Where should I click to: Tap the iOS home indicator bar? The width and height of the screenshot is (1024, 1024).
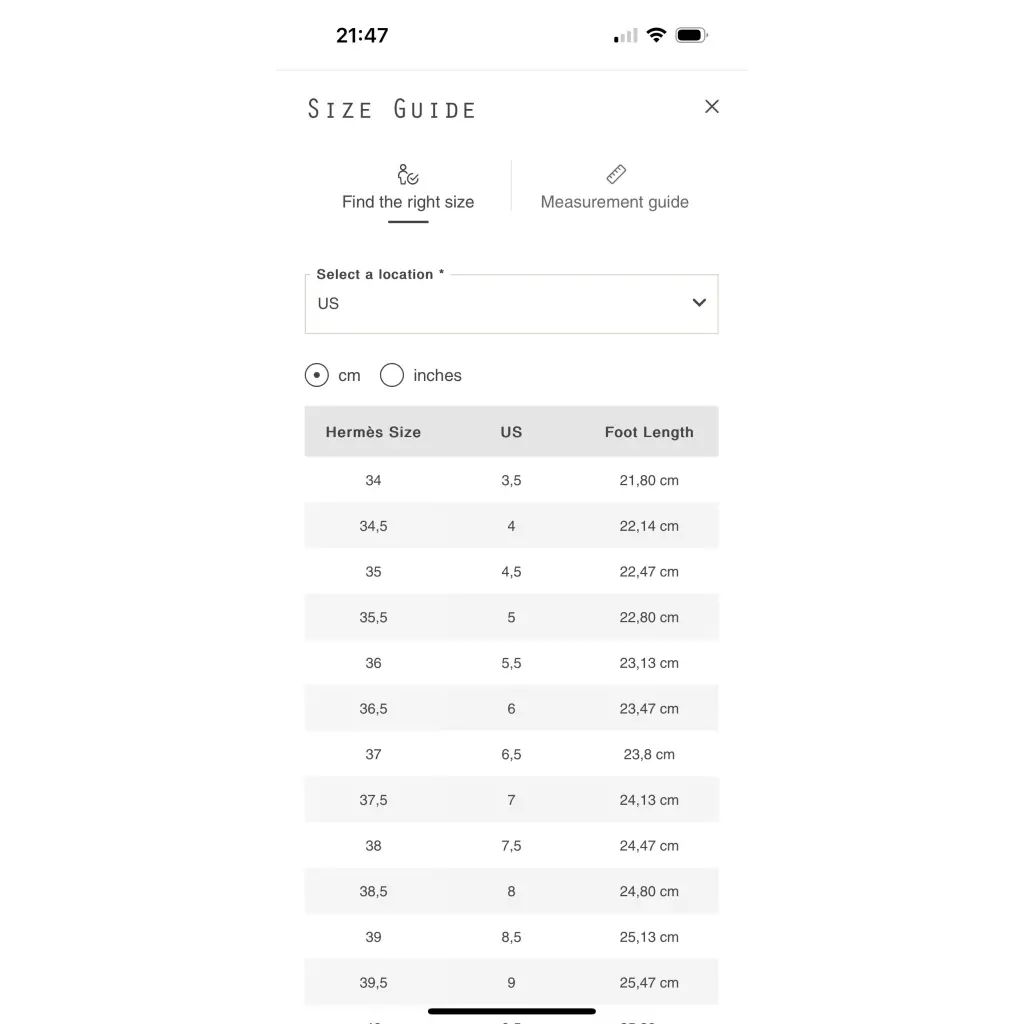tap(512, 1011)
